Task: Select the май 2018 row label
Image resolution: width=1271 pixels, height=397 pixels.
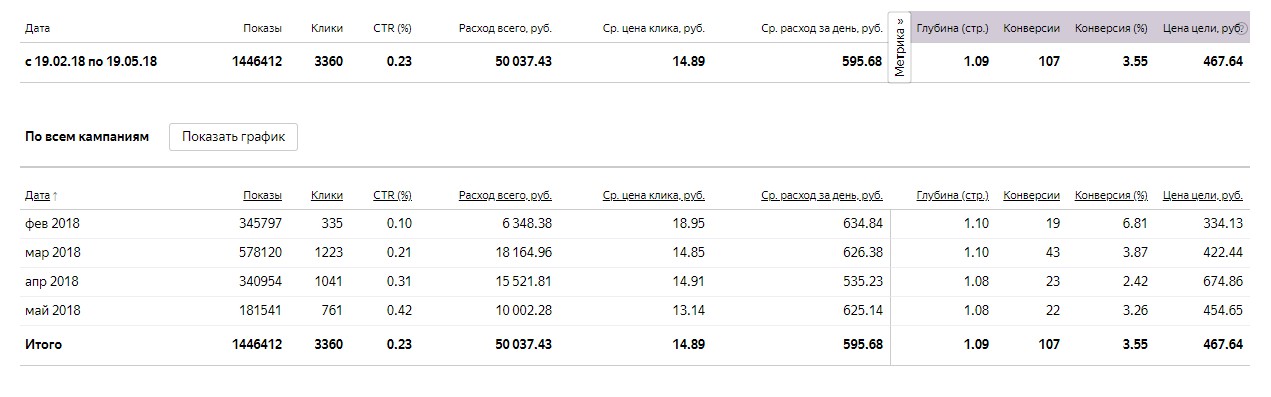Action: [x=53, y=311]
